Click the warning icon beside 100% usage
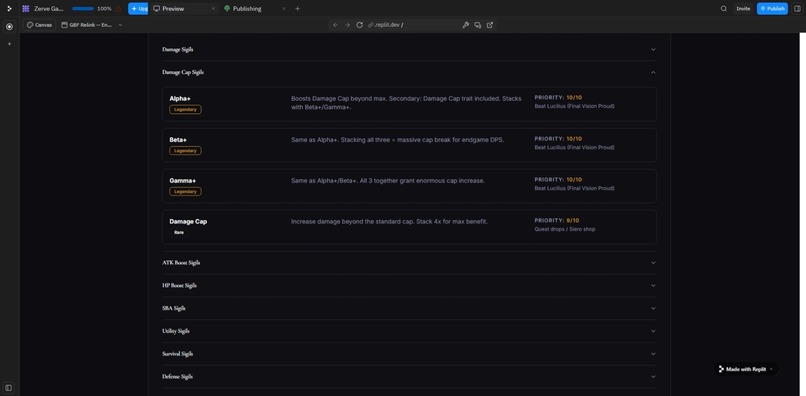806x396 pixels. pos(119,9)
